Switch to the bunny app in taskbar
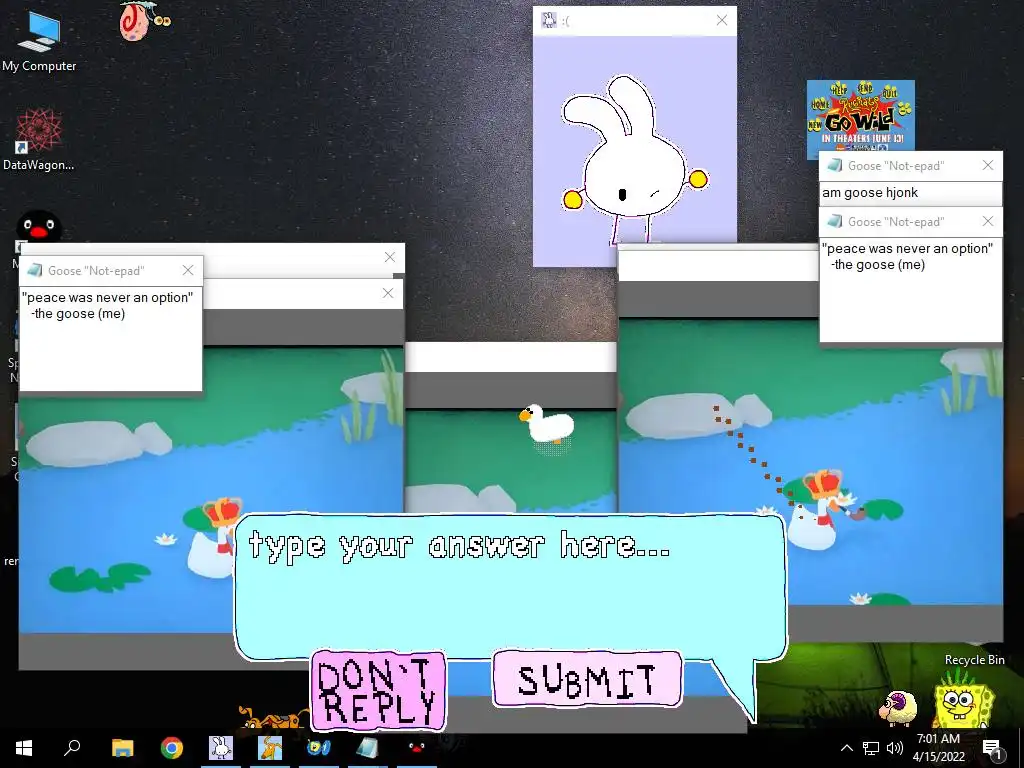 click(221, 748)
